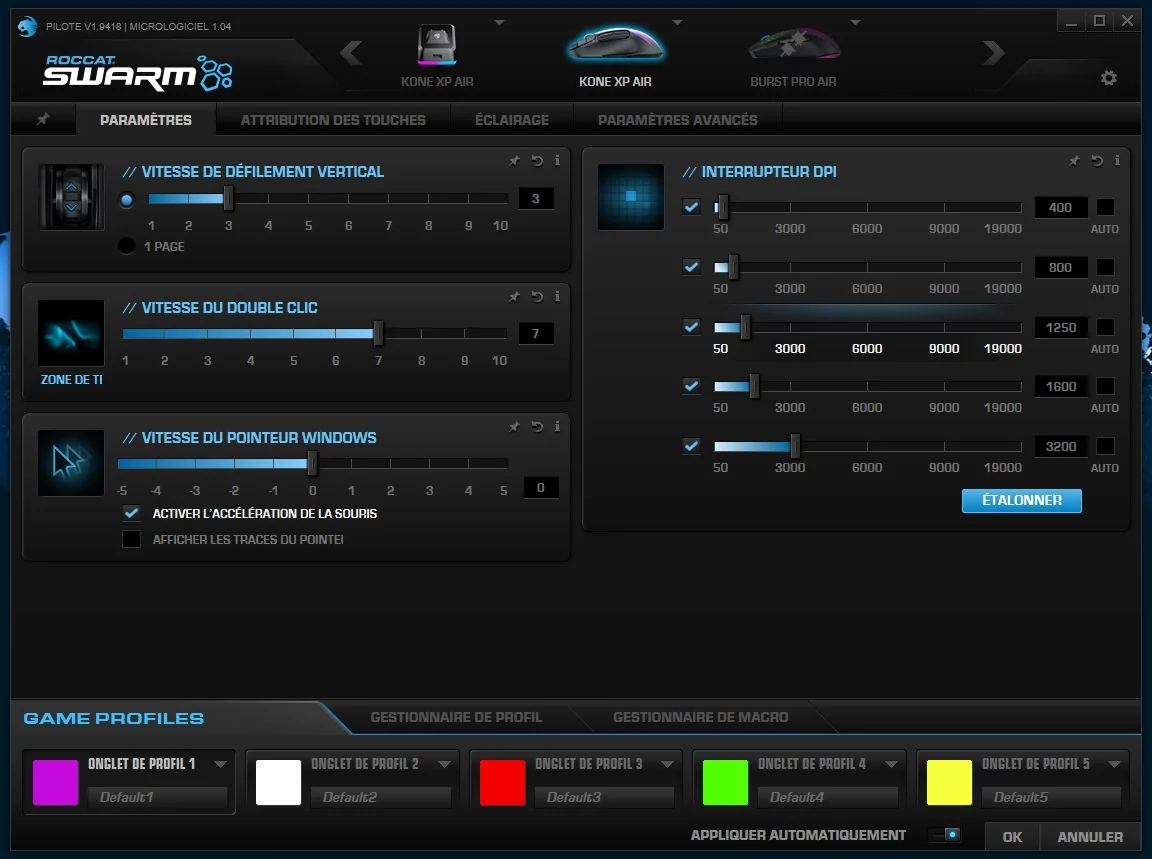Click the Windows pointer speed slider handle
The height and width of the screenshot is (859, 1152).
pos(312,463)
